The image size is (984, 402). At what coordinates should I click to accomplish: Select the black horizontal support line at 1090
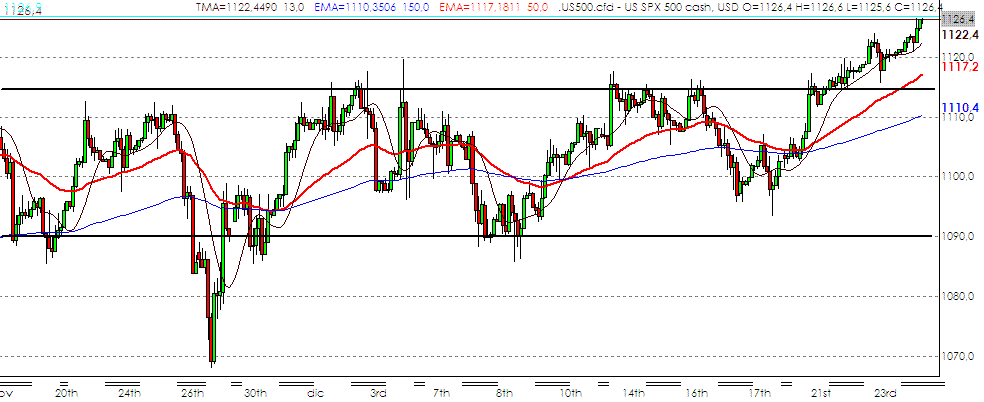click(469, 236)
